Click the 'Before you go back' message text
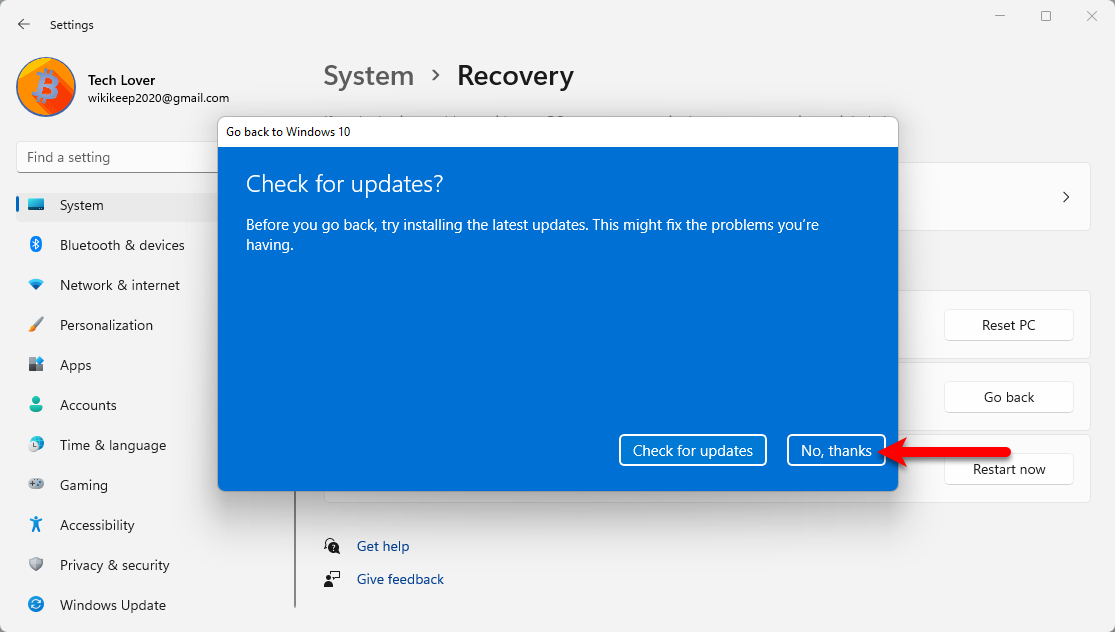The image size is (1115, 632). coord(533,235)
